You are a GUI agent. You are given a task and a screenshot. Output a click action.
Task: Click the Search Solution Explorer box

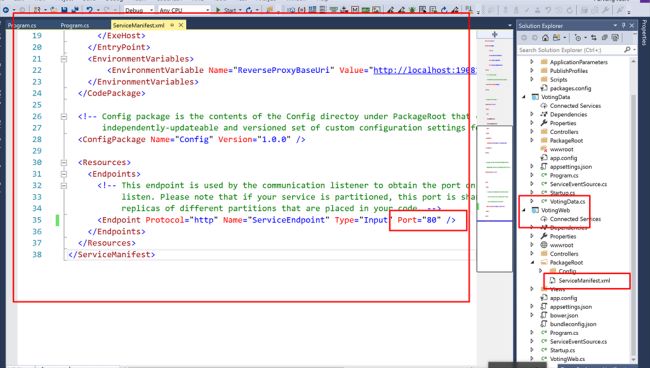point(570,50)
